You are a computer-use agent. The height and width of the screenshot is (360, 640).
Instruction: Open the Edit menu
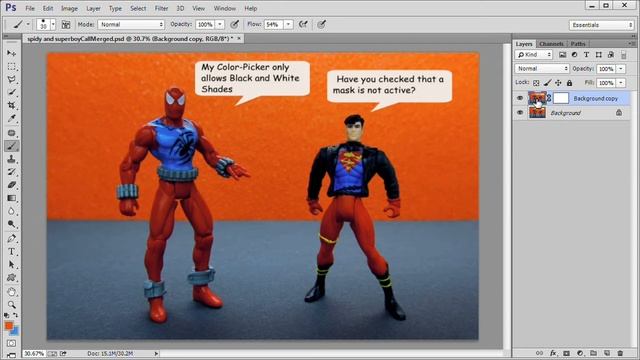48,8
